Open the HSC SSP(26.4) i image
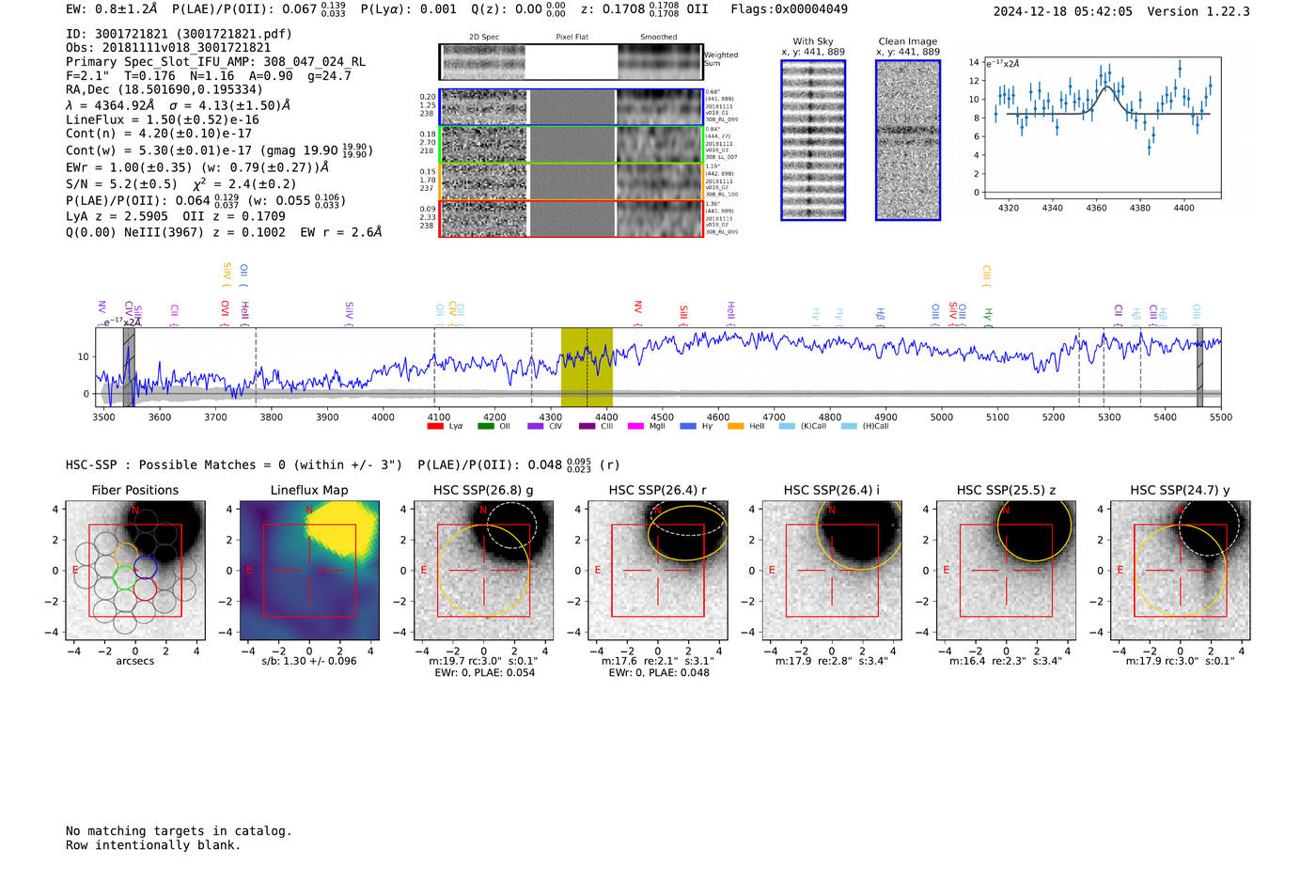Viewport: 1316px width, 896px height. pos(832,571)
